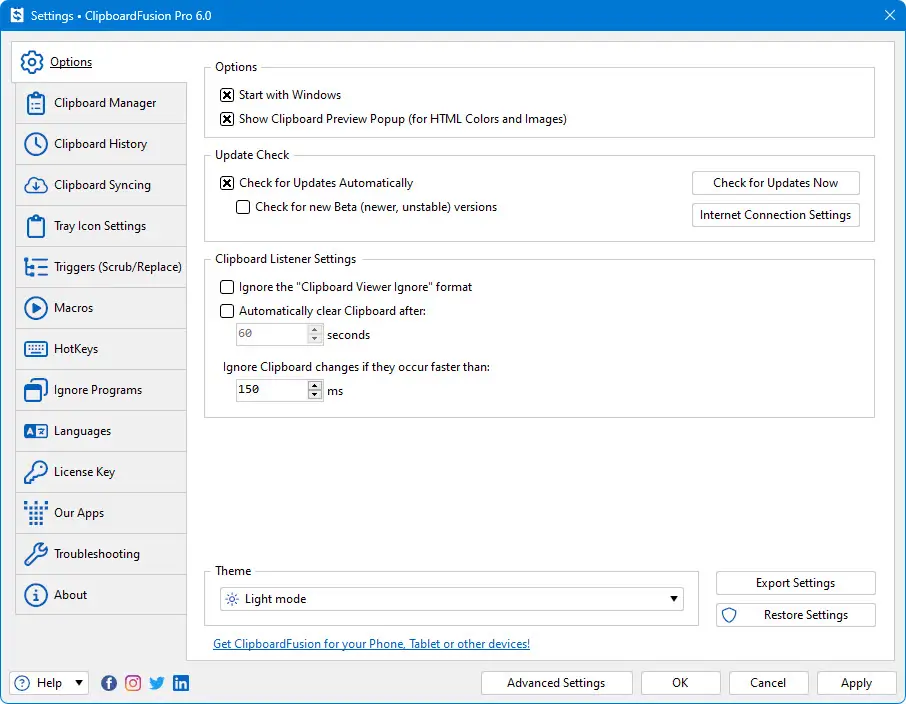
Task: Click the Check for Updates Now button
Action: coord(775,183)
